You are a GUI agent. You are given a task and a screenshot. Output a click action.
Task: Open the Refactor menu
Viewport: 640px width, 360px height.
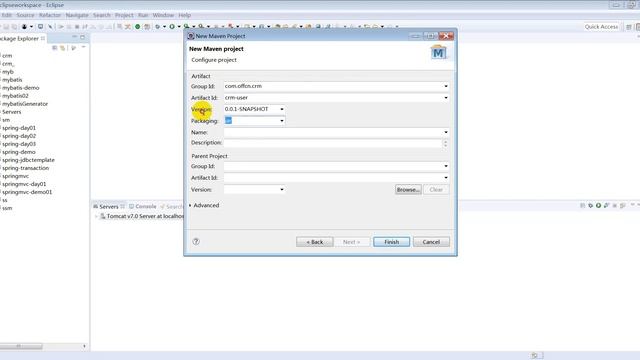pos(50,15)
